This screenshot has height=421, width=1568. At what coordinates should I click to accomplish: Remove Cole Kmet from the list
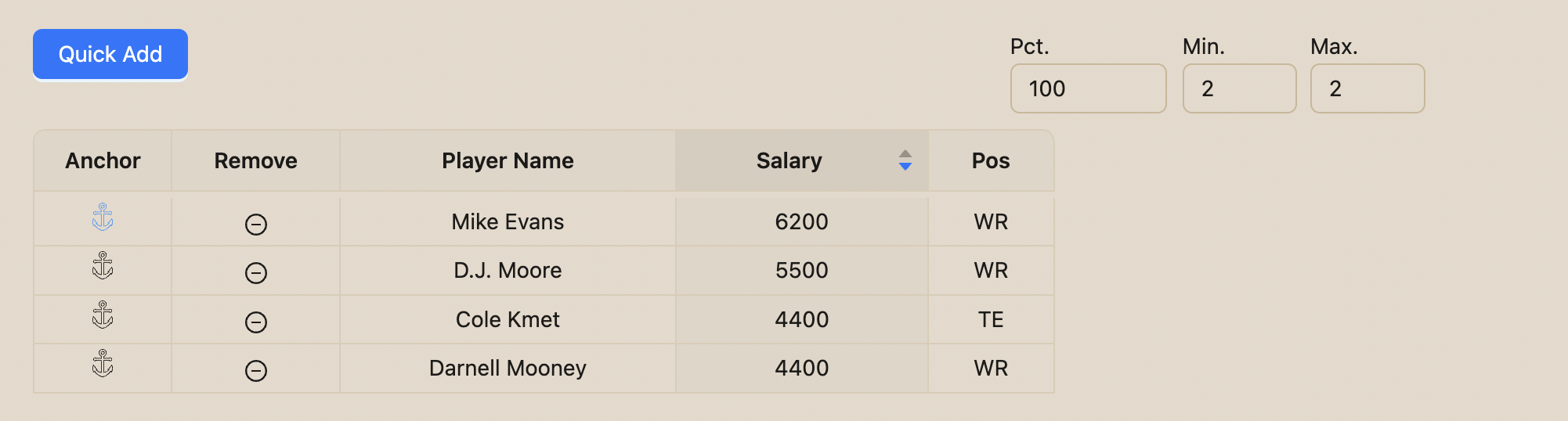(256, 322)
